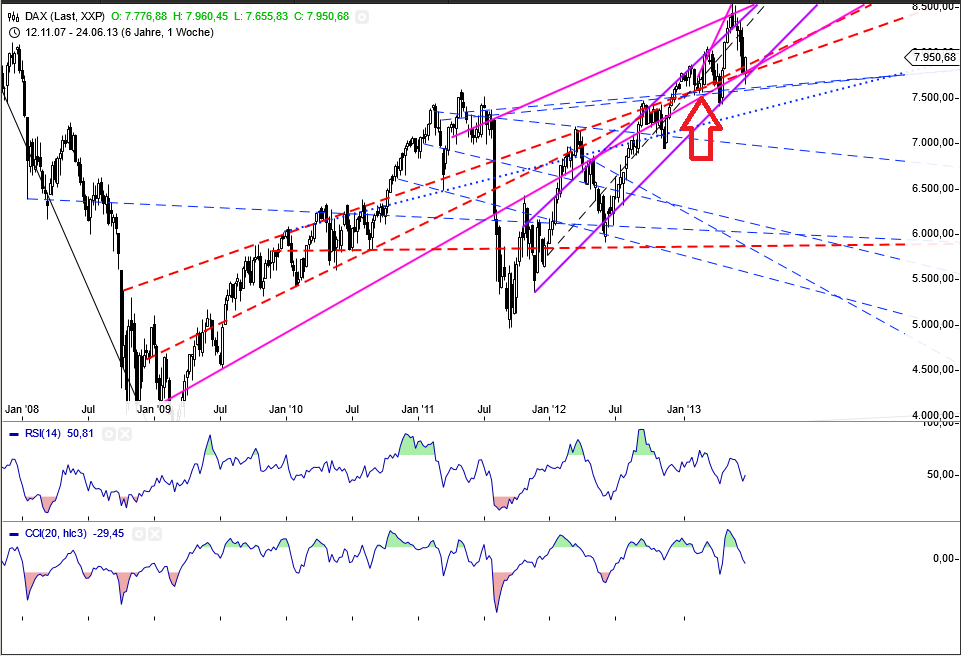Remove the CCI indicator using its X icon
961x656 pixels.
(x=155, y=533)
